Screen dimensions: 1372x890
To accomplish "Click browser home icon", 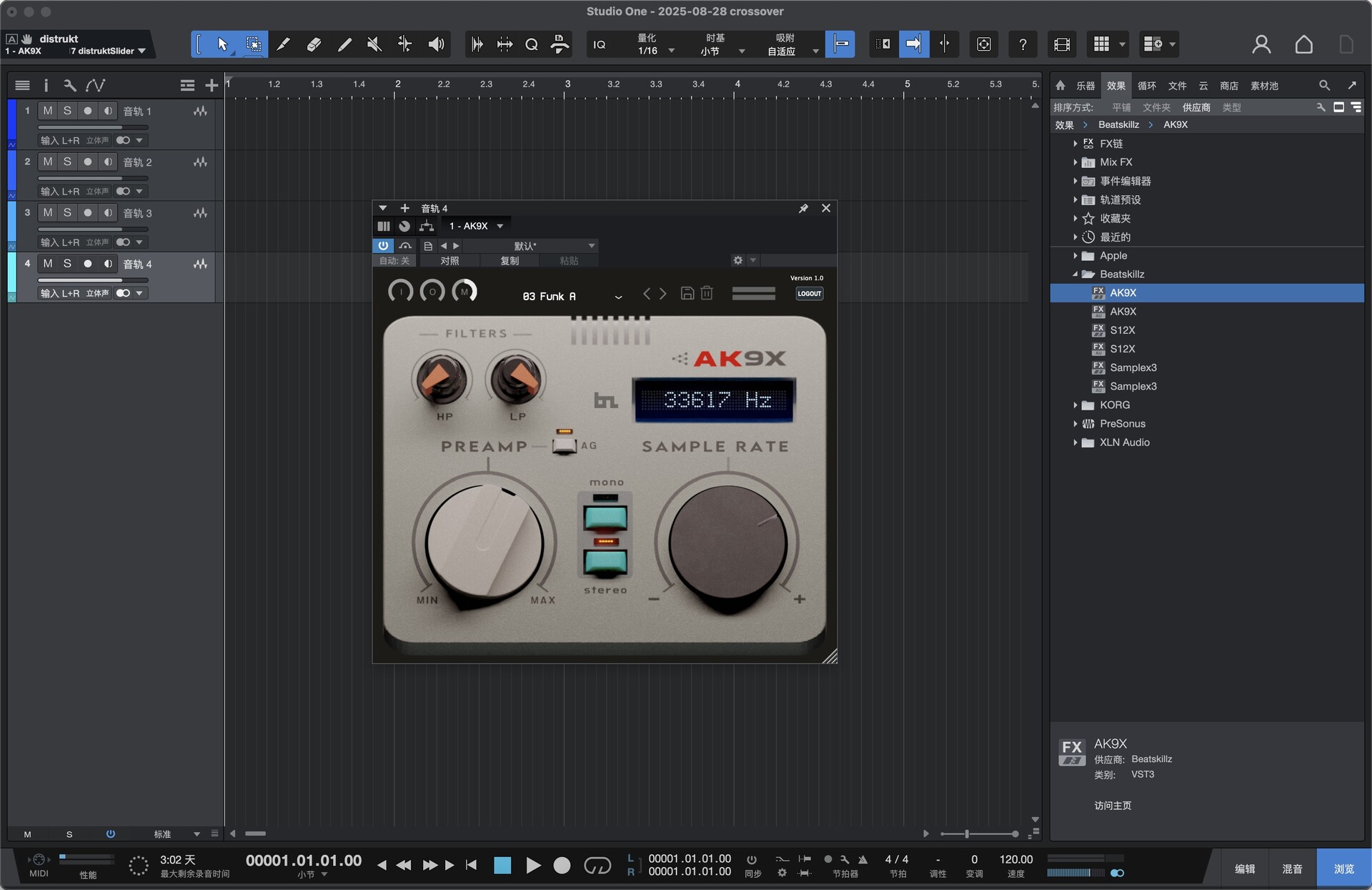I will [1060, 86].
